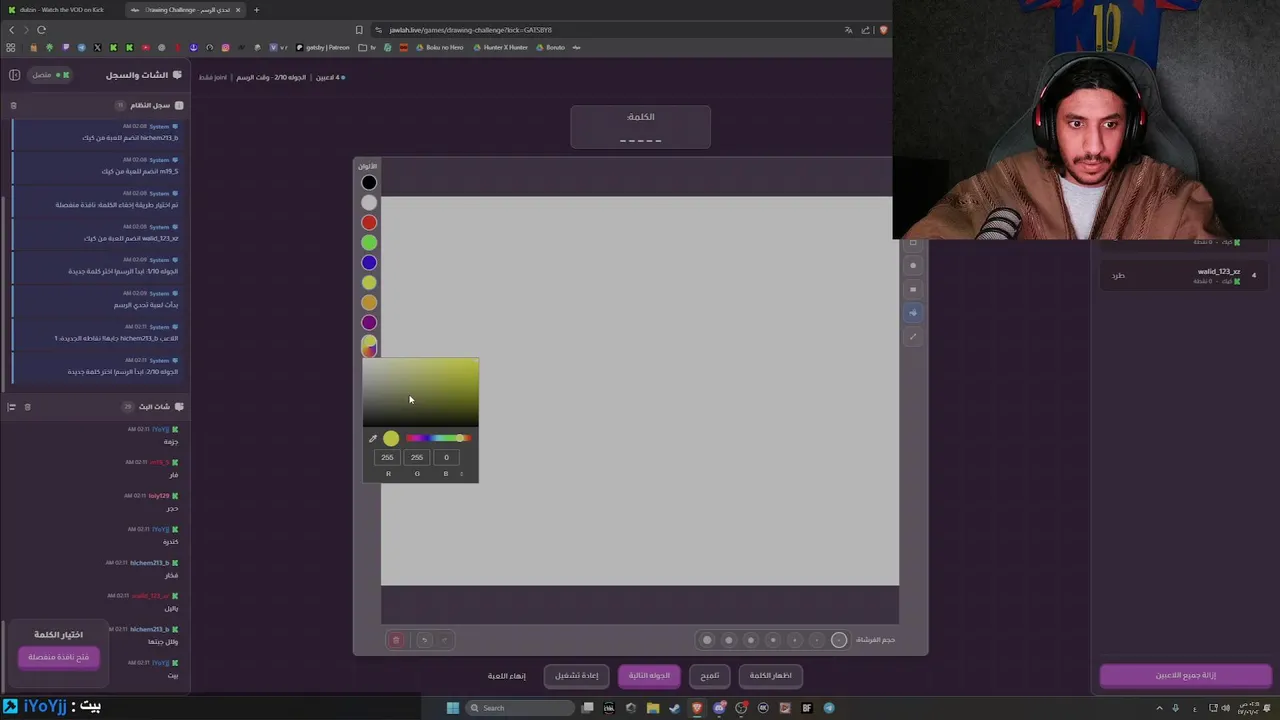Switch color format with RGB toggle arrows
Screen dimensions: 1280x720
point(462,474)
